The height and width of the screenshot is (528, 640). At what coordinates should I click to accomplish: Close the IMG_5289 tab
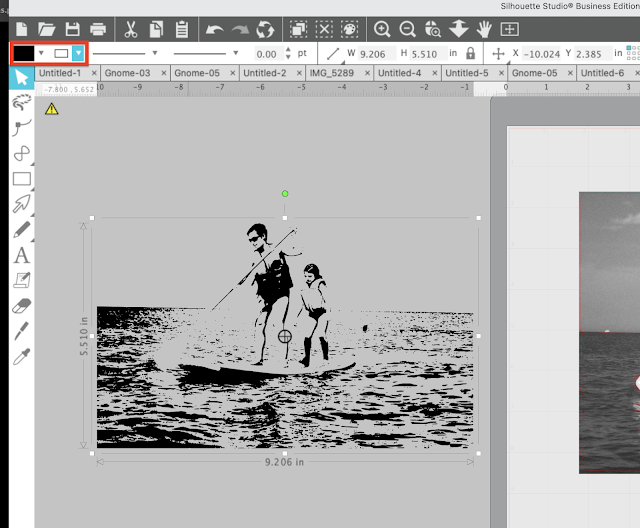pyautogui.click(x=367, y=73)
